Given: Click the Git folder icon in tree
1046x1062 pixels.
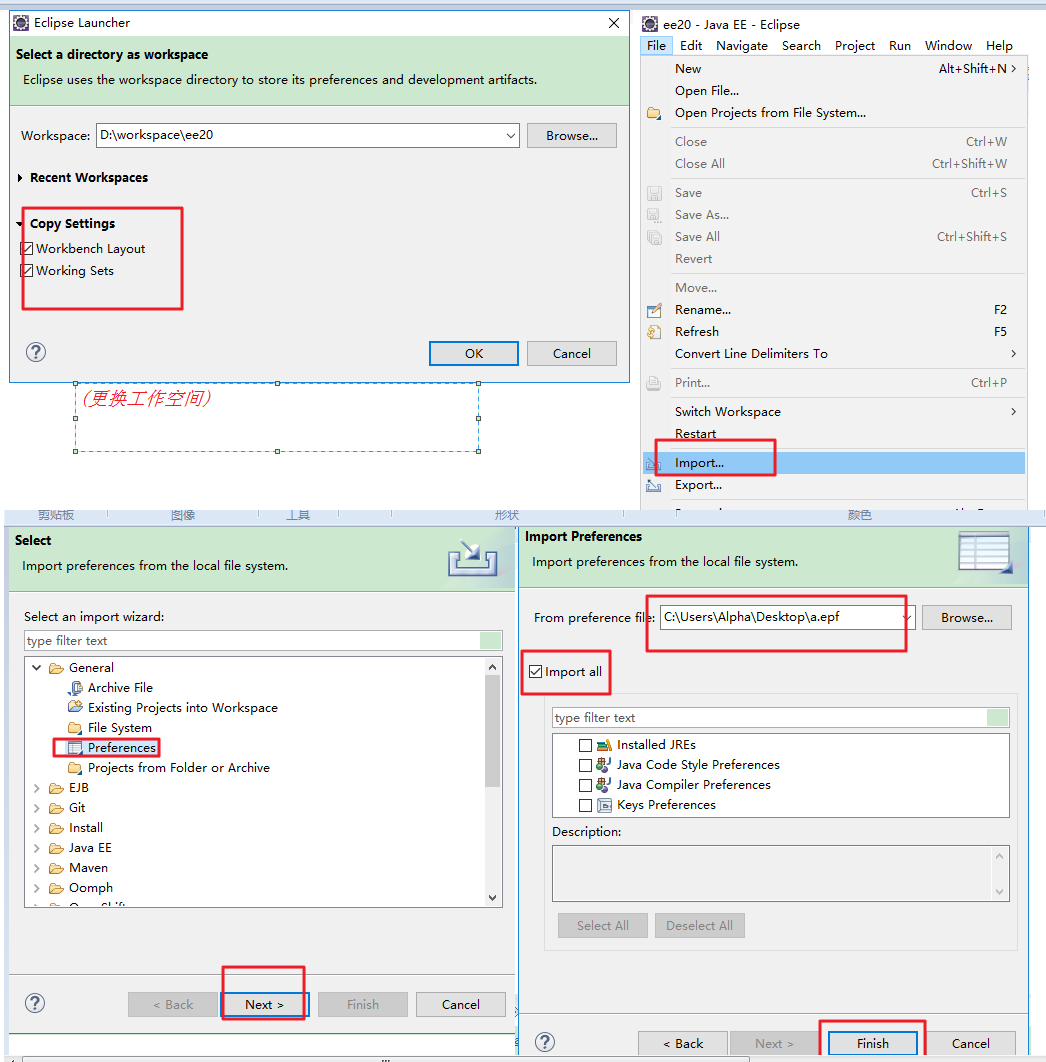Looking at the screenshot, I should click(56, 808).
